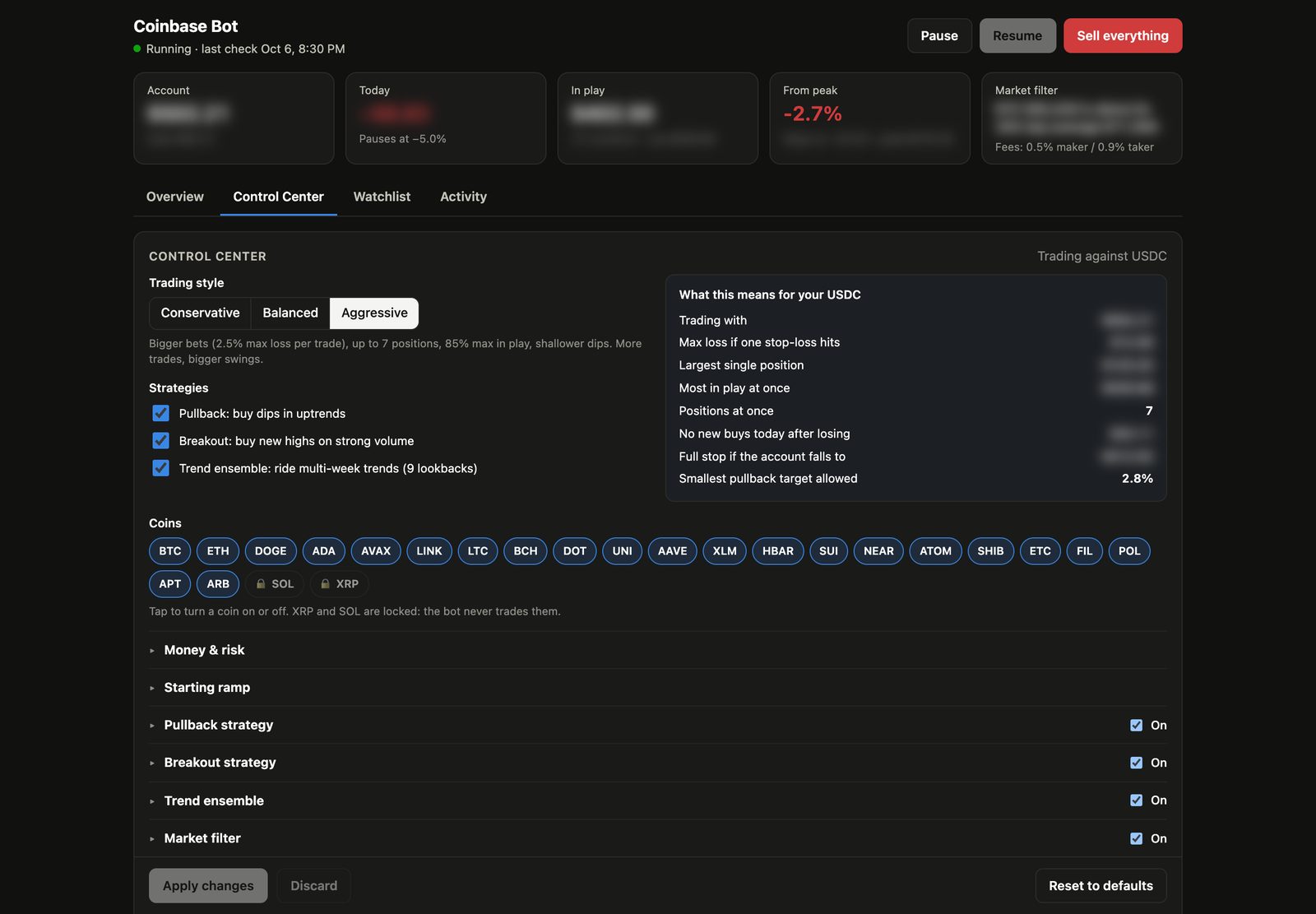This screenshot has height=914, width=1316.
Task: Click the locked XRP coin chip
Action: coord(340,584)
